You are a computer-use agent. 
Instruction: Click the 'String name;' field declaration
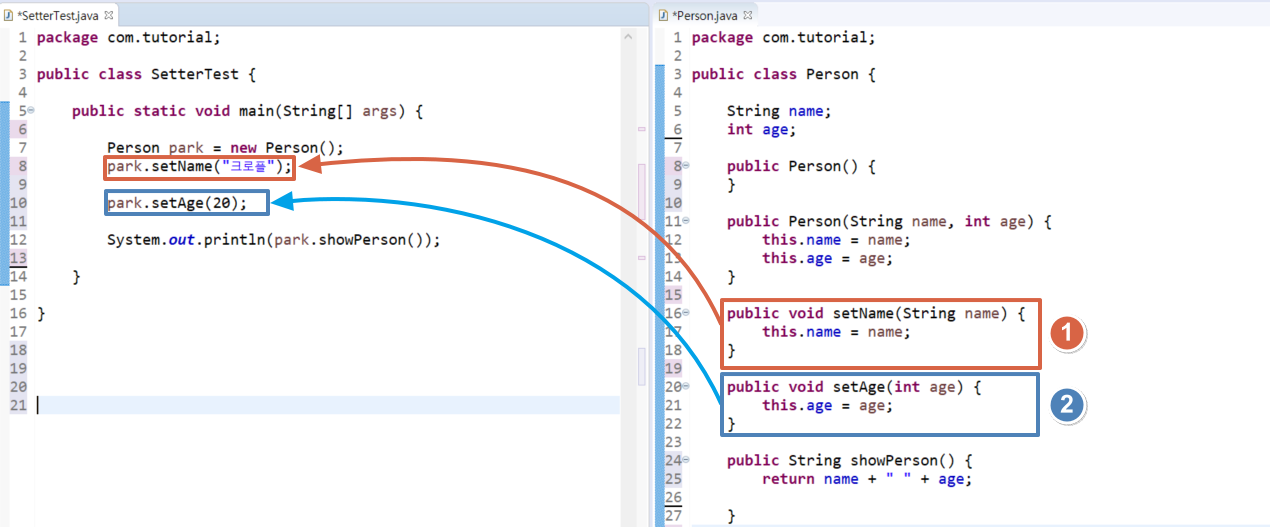779,111
